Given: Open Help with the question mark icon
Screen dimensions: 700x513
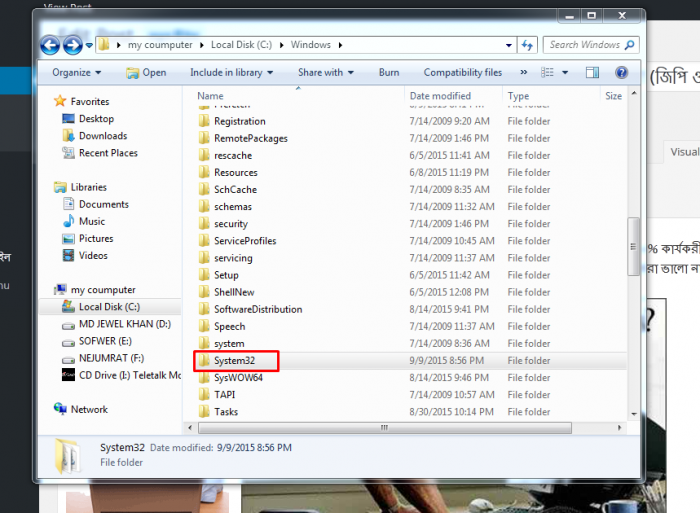Looking at the screenshot, I should (621, 72).
